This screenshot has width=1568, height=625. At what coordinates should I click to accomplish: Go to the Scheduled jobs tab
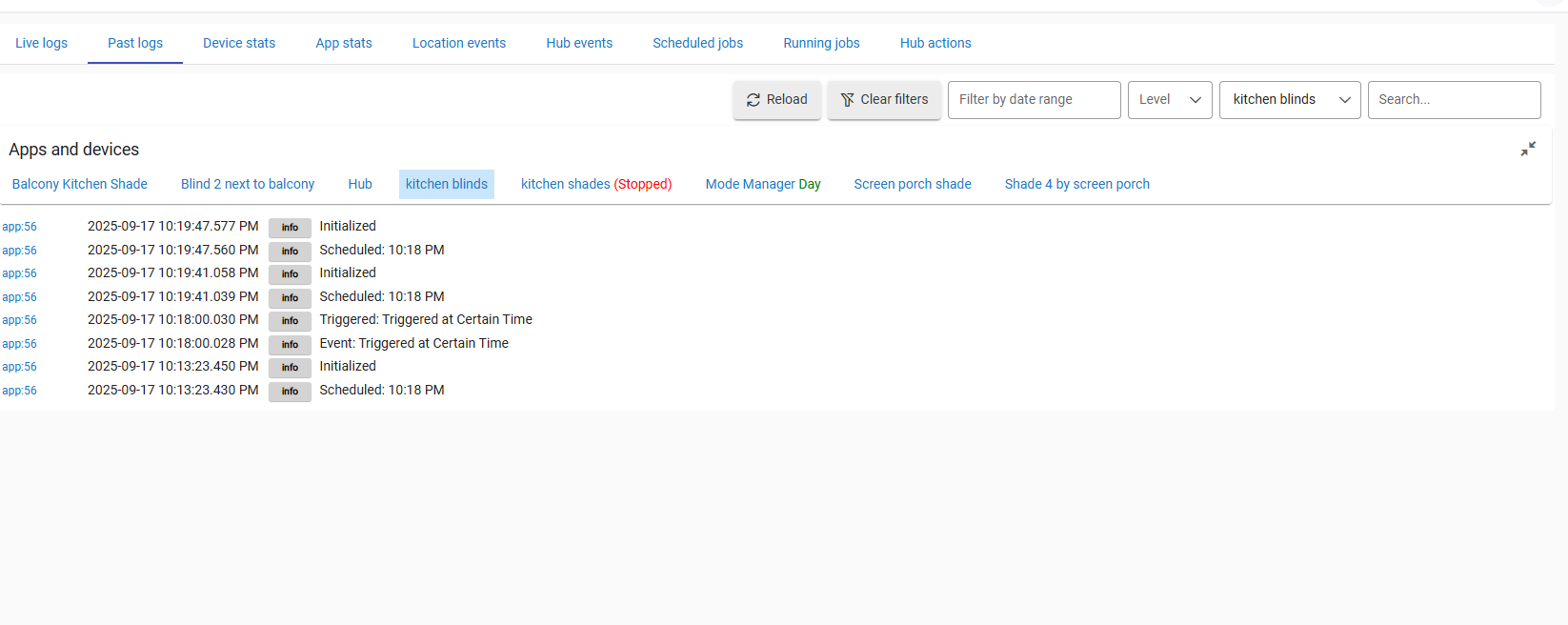pos(697,43)
